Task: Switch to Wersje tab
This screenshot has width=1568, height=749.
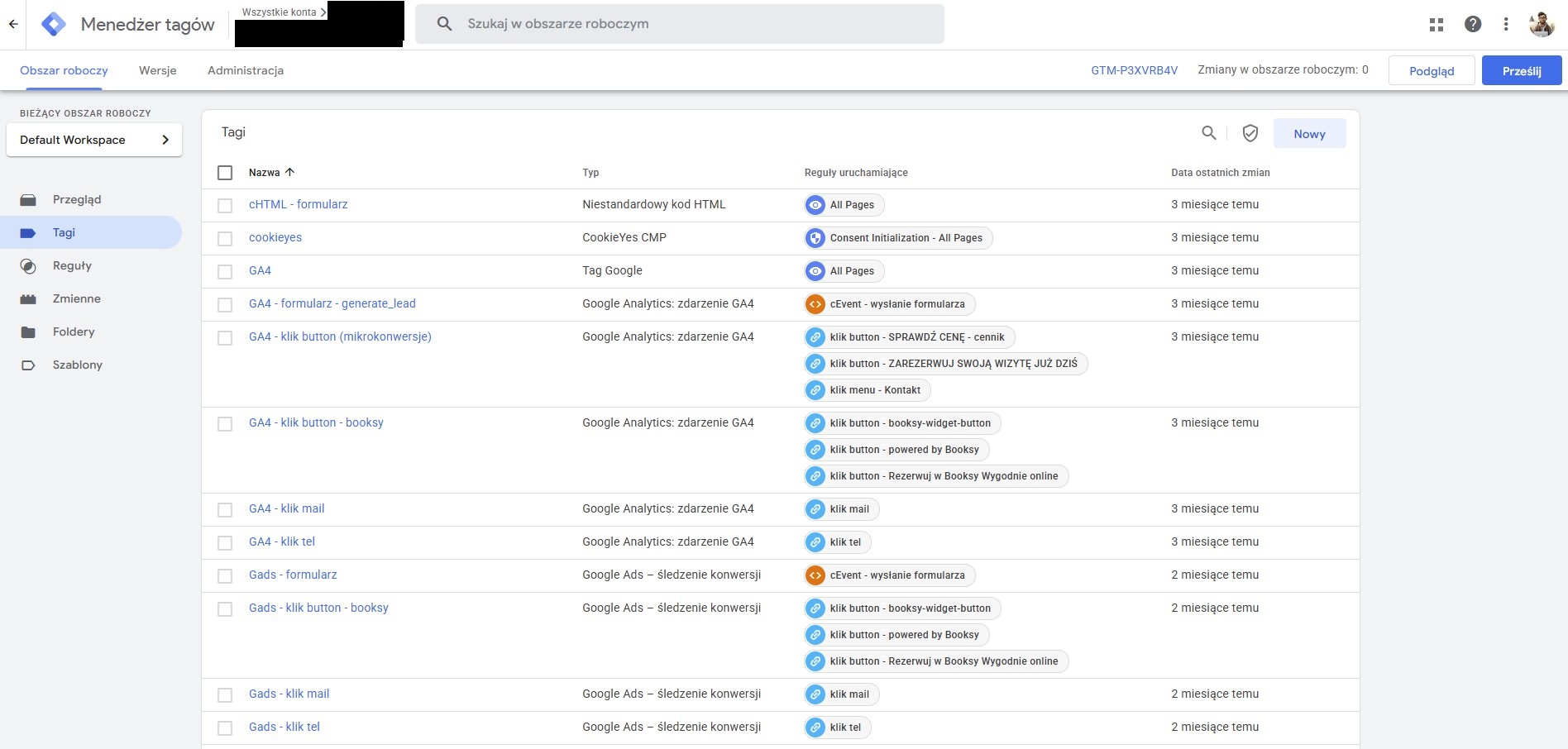Action: pos(158,70)
